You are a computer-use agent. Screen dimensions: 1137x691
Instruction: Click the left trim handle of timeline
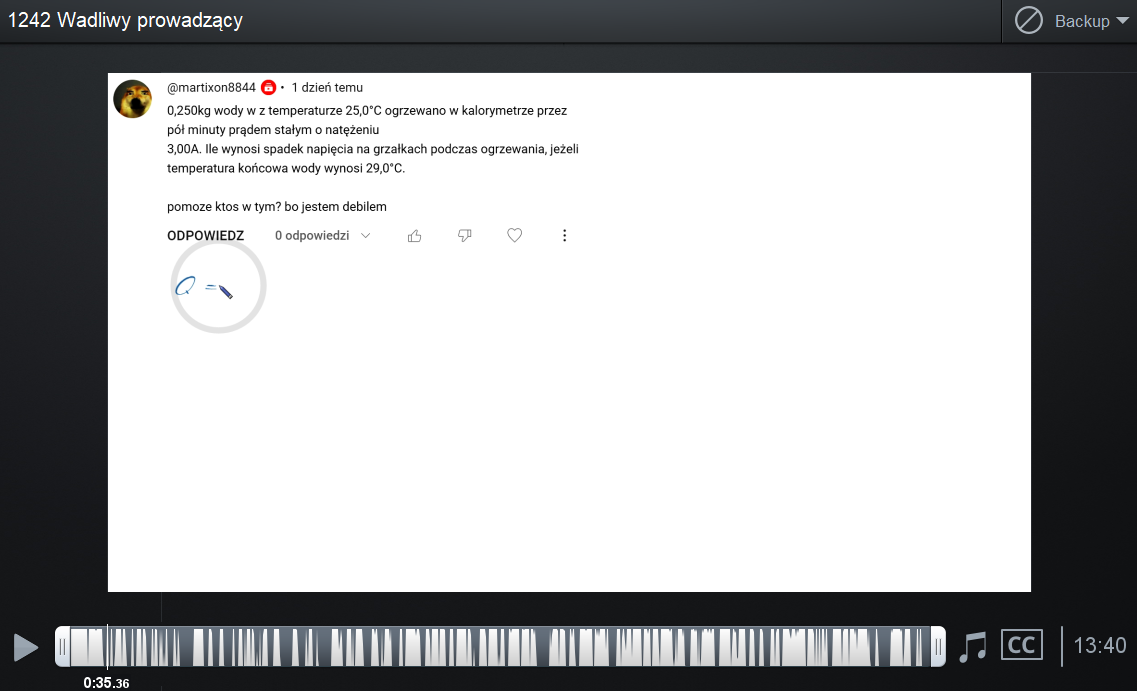pyautogui.click(x=62, y=647)
